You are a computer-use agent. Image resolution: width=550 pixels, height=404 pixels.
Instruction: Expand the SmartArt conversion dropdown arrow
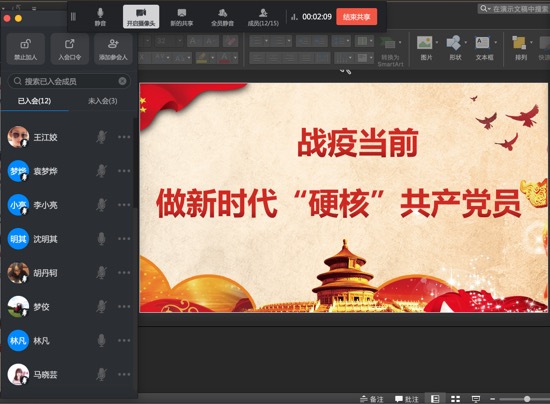tap(400, 43)
